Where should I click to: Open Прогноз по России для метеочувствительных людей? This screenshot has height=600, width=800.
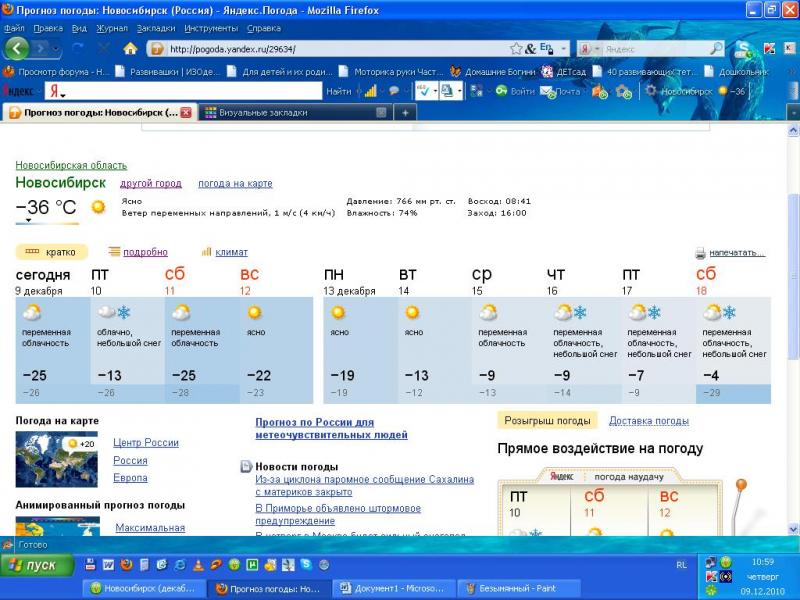coord(331,429)
